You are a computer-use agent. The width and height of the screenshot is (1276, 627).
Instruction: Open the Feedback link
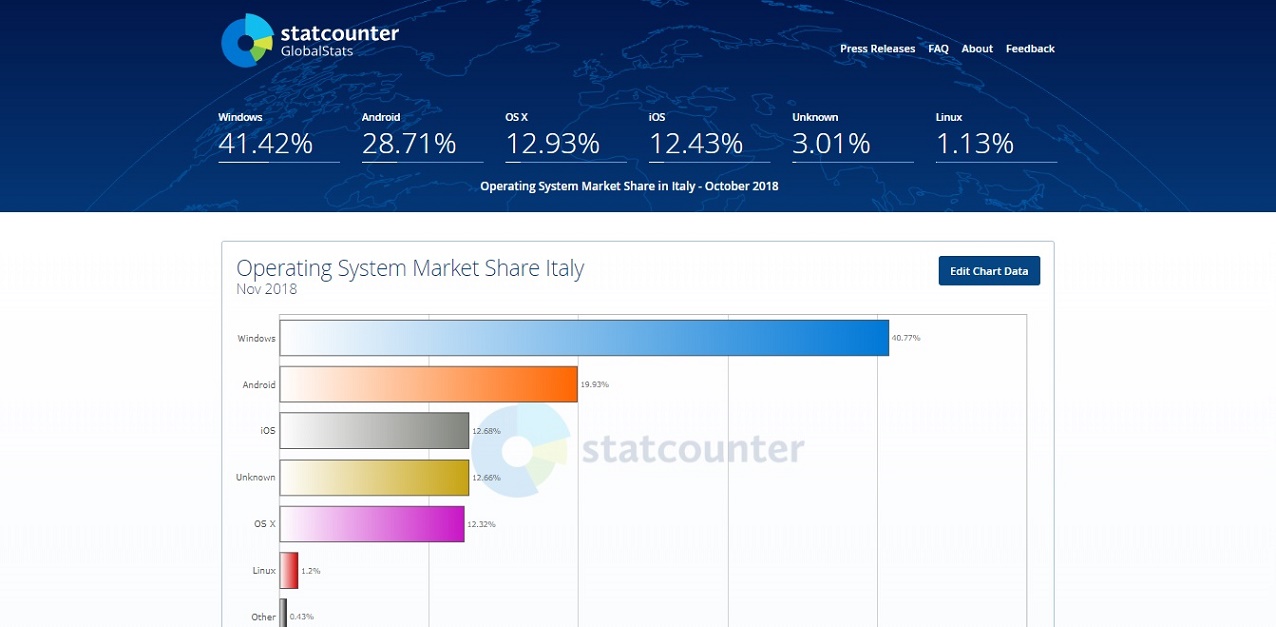pos(1030,49)
